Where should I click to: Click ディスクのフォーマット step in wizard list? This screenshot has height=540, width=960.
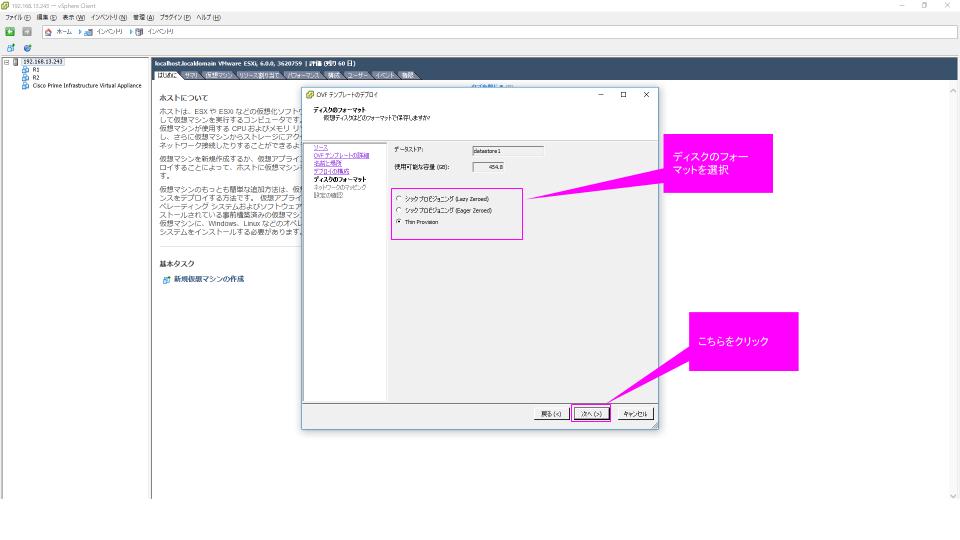point(340,179)
